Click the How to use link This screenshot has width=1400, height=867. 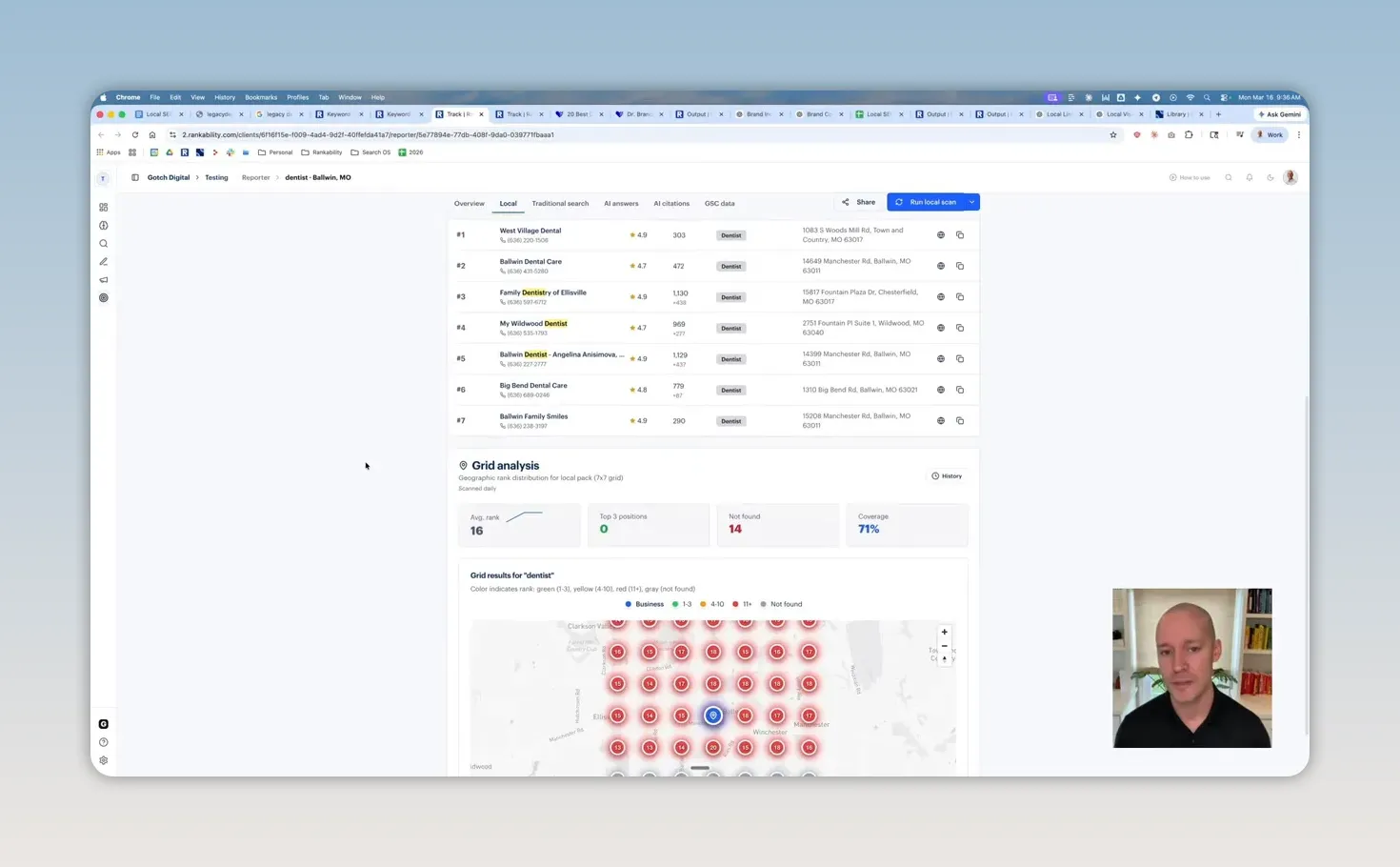1190,178
